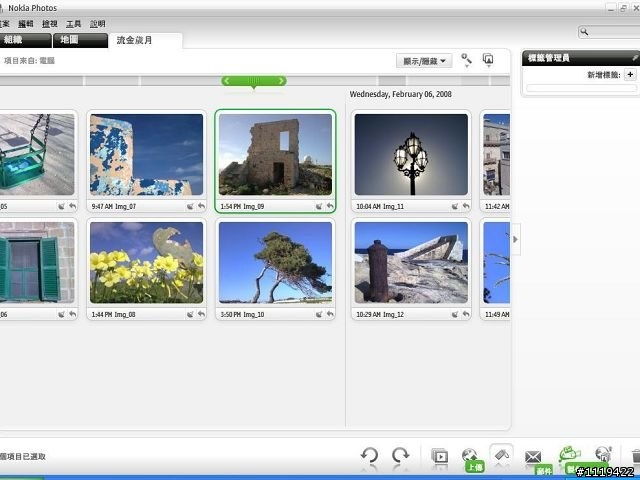Send photo by mail envelope icon
The image size is (640, 480).
point(533,457)
